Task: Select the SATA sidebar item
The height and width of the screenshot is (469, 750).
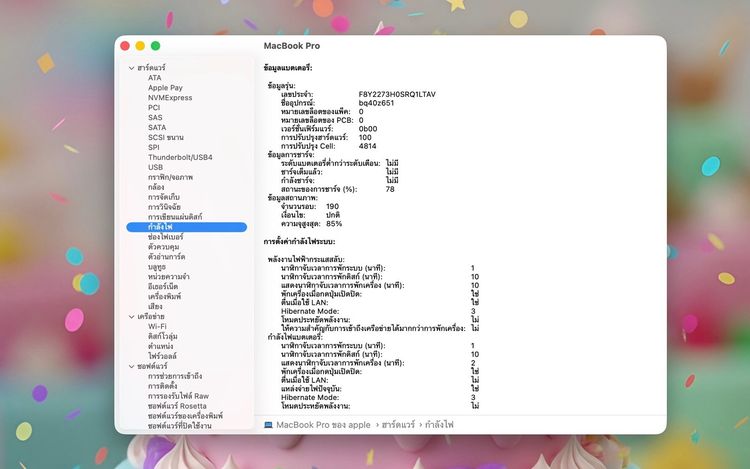Action: click(x=157, y=128)
